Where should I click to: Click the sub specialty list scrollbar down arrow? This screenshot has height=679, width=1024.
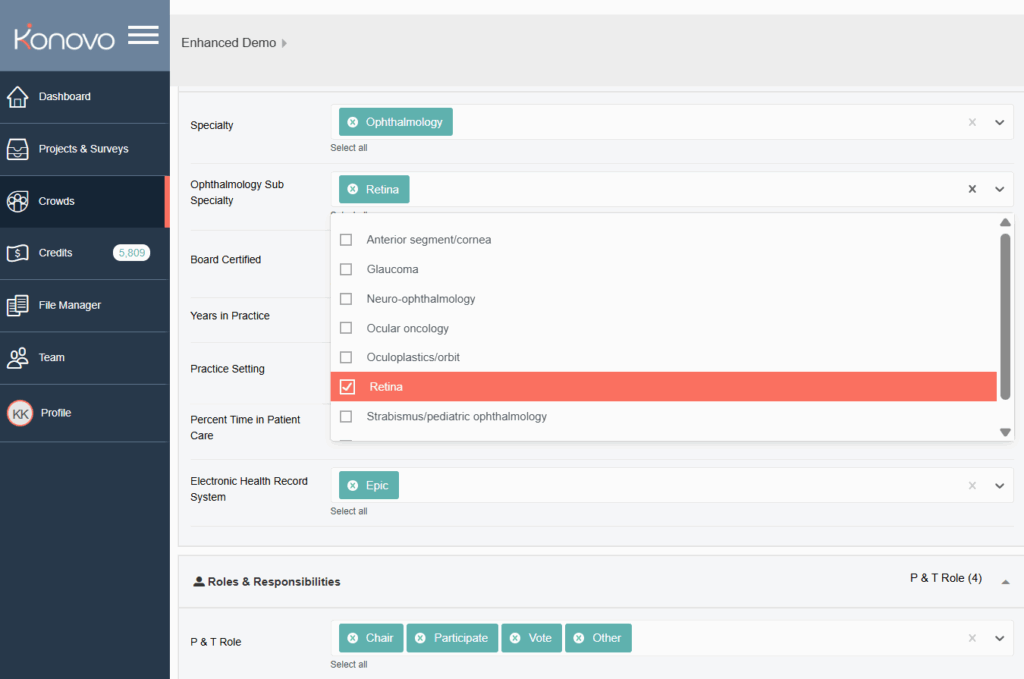tap(1005, 432)
